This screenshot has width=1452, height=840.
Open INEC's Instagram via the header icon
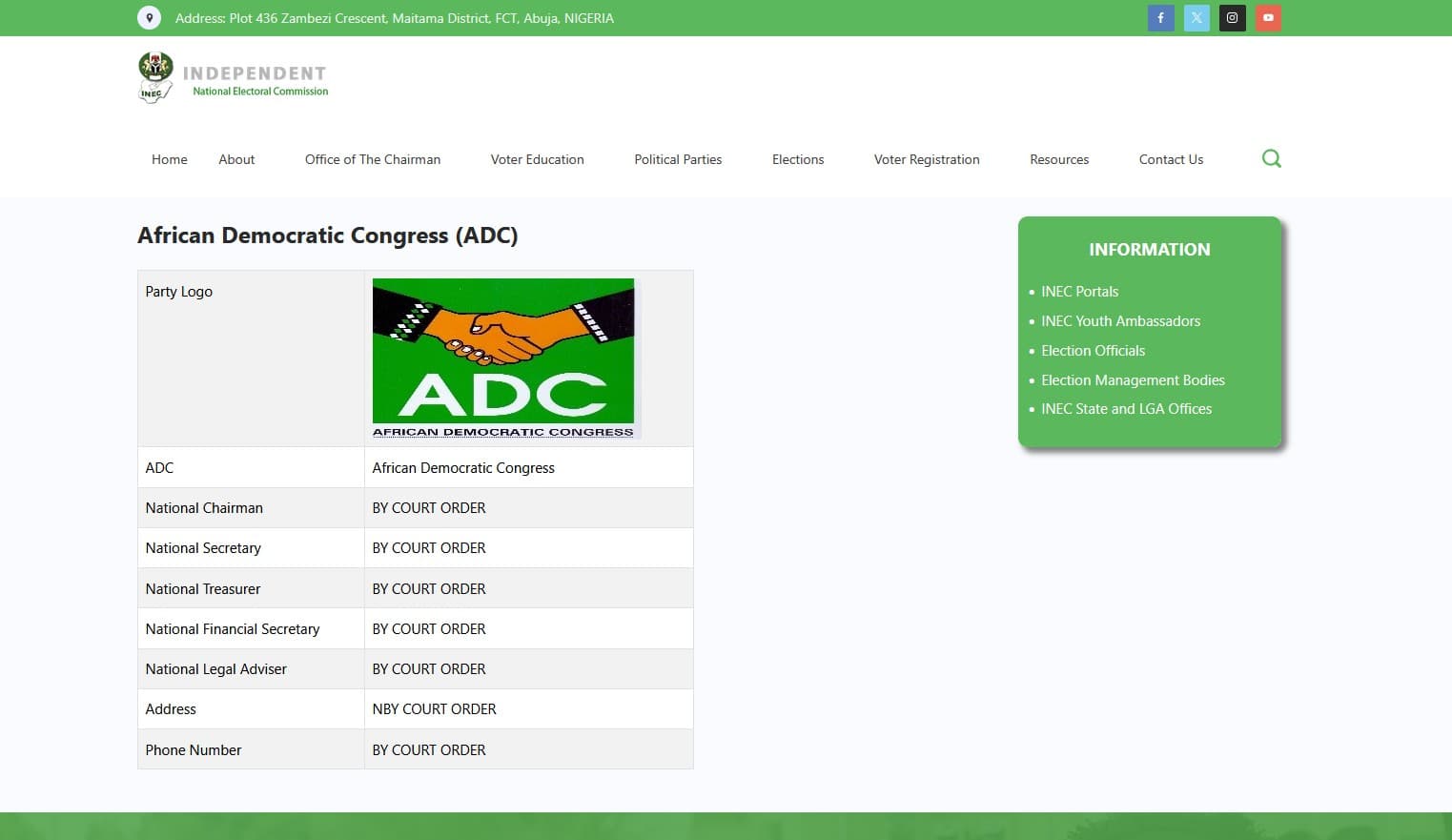tap(1232, 17)
